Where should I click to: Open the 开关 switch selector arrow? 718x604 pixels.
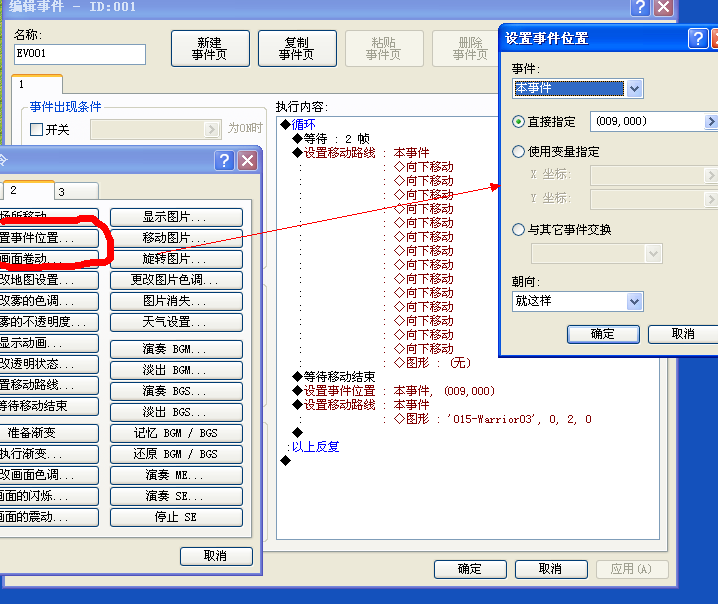(211, 130)
